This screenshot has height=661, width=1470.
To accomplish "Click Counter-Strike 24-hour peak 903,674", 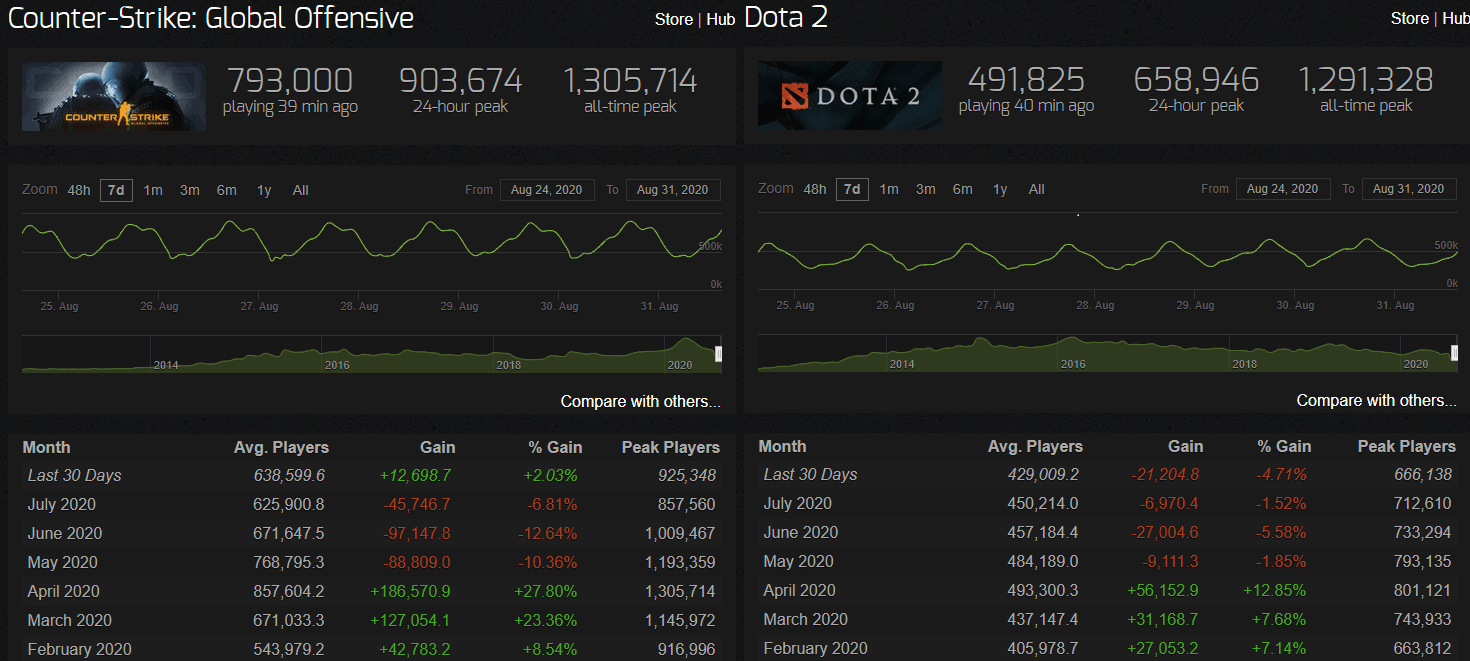I will (460, 81).
